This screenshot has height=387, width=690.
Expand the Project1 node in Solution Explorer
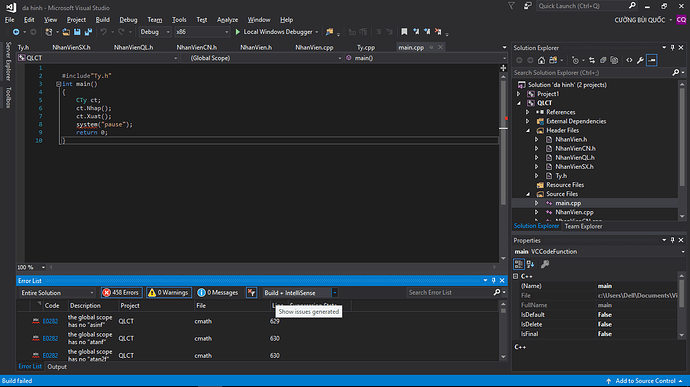coord(518,94)
